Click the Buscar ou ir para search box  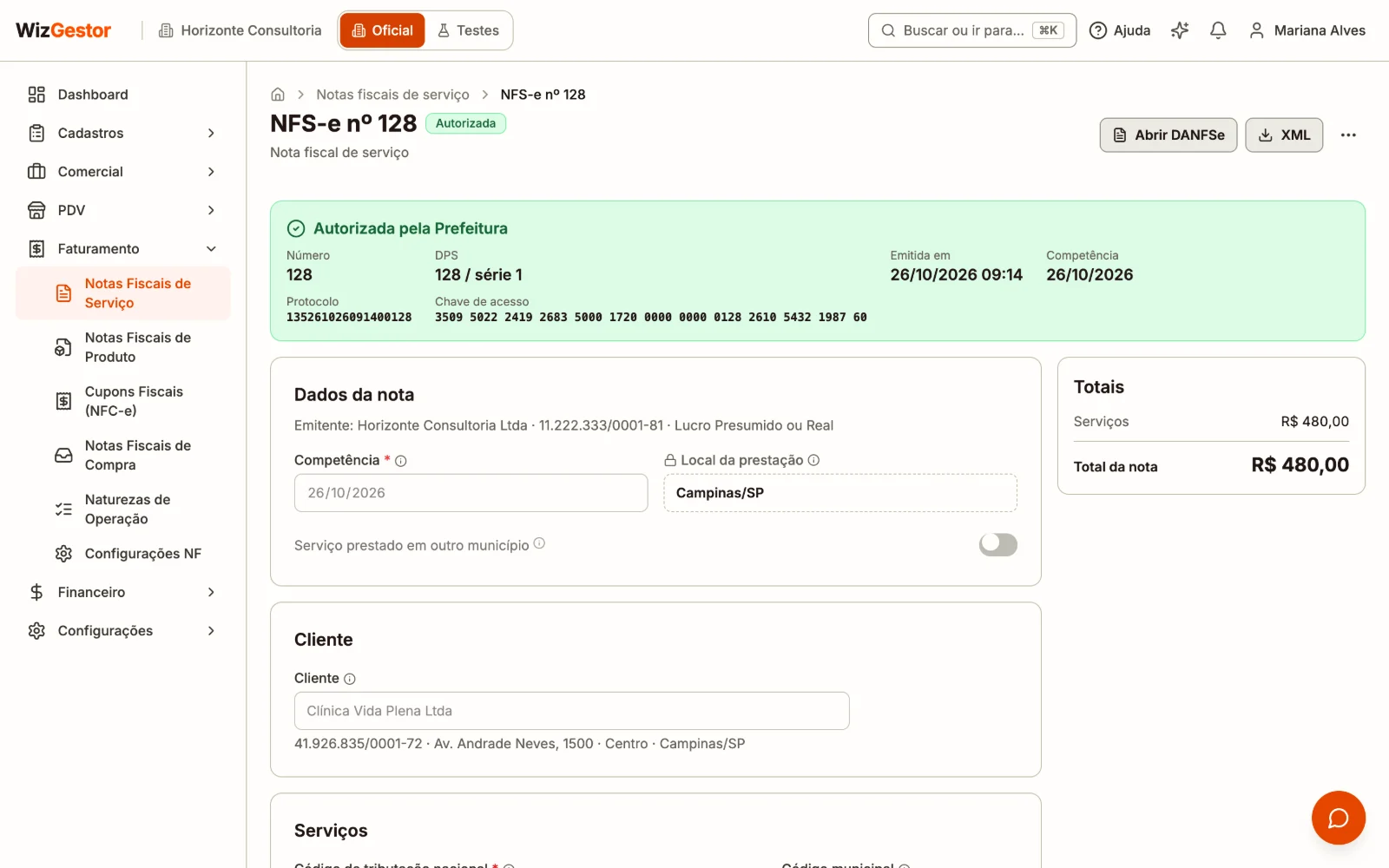[x=972, y=30]
